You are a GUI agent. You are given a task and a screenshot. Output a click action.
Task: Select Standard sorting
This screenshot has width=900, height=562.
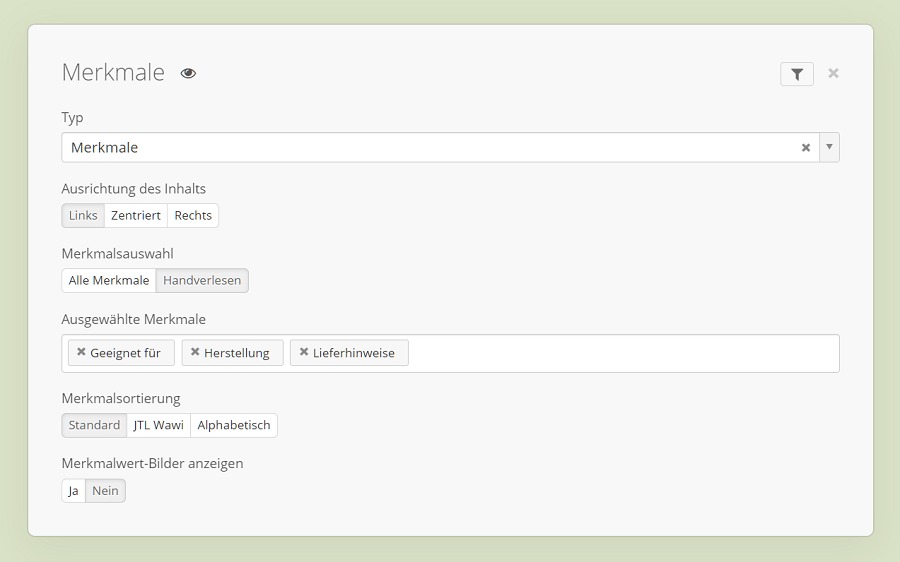[x=94, y=426]
